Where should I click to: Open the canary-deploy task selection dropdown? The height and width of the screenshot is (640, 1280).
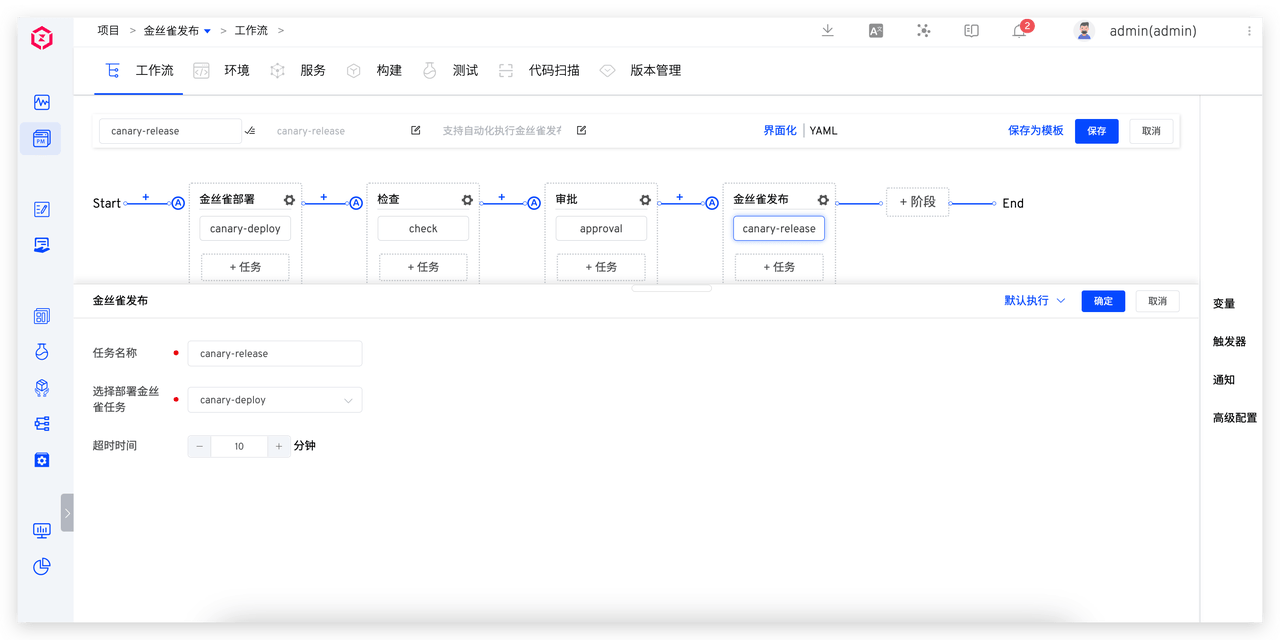pos(275,399)
